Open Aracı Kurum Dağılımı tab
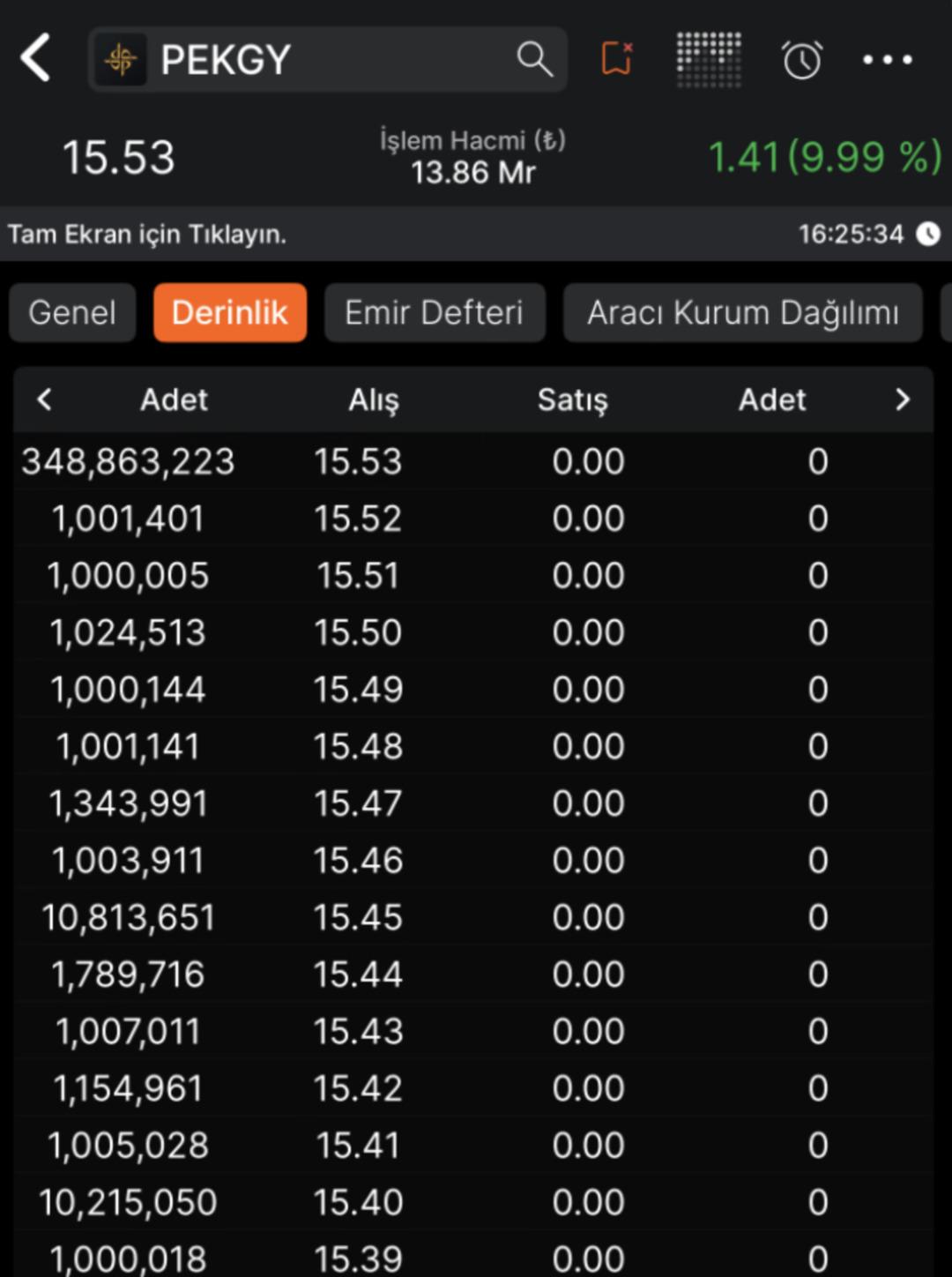The image size is (952, 1277). pyautogui.click(x=742, y=312)
